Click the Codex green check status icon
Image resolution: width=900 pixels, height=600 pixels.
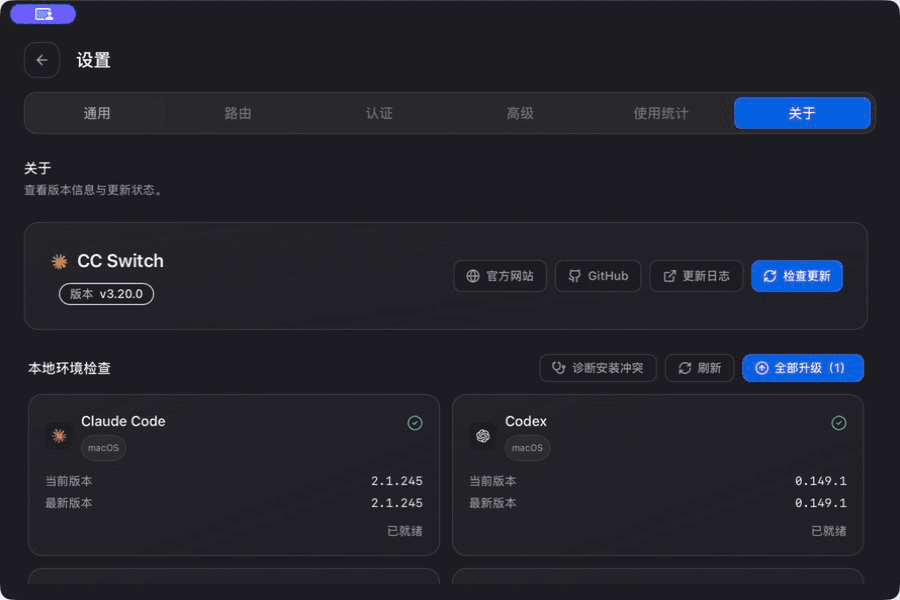(x=839, y=423)
